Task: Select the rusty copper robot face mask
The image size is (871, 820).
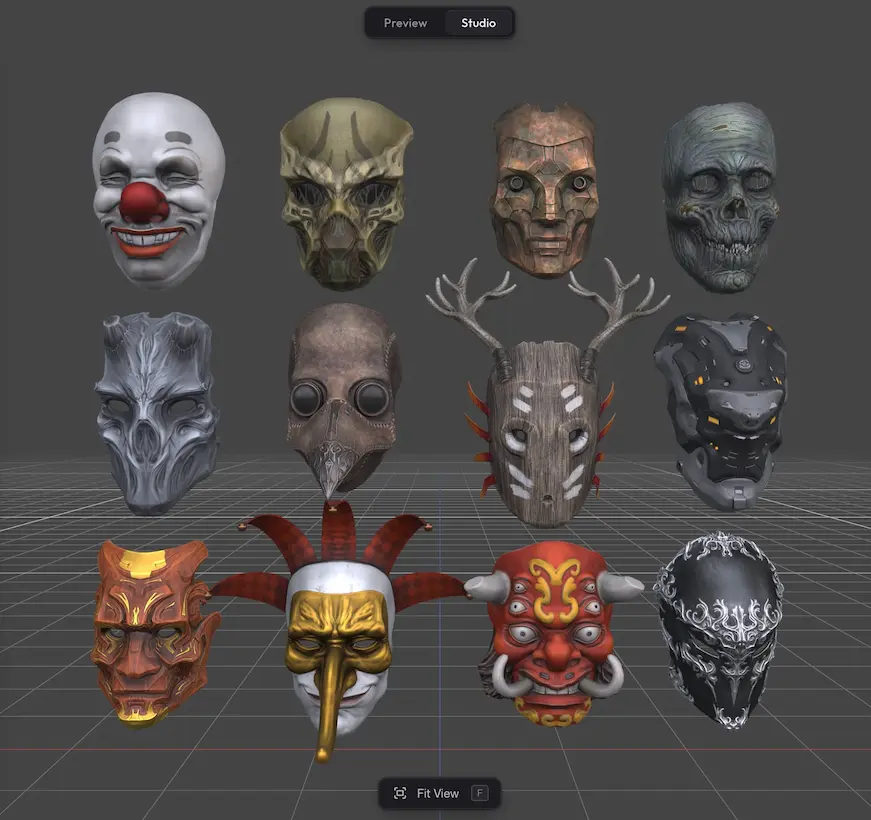Action: pos(545,190)
